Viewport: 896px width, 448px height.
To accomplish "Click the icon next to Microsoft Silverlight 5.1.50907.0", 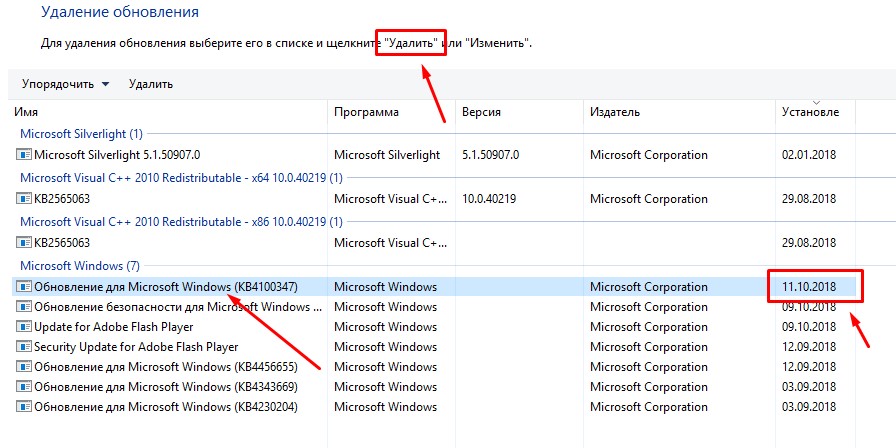I will pos(25,155).
